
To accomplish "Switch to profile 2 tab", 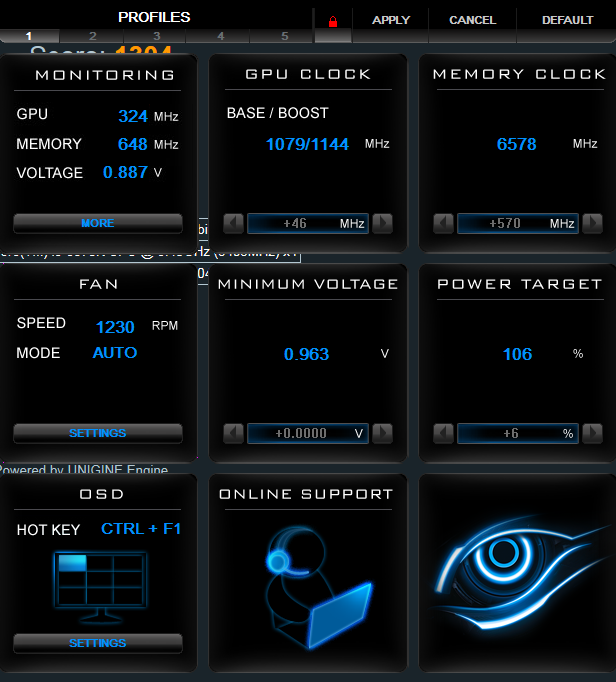I will (x=92, y=36).
